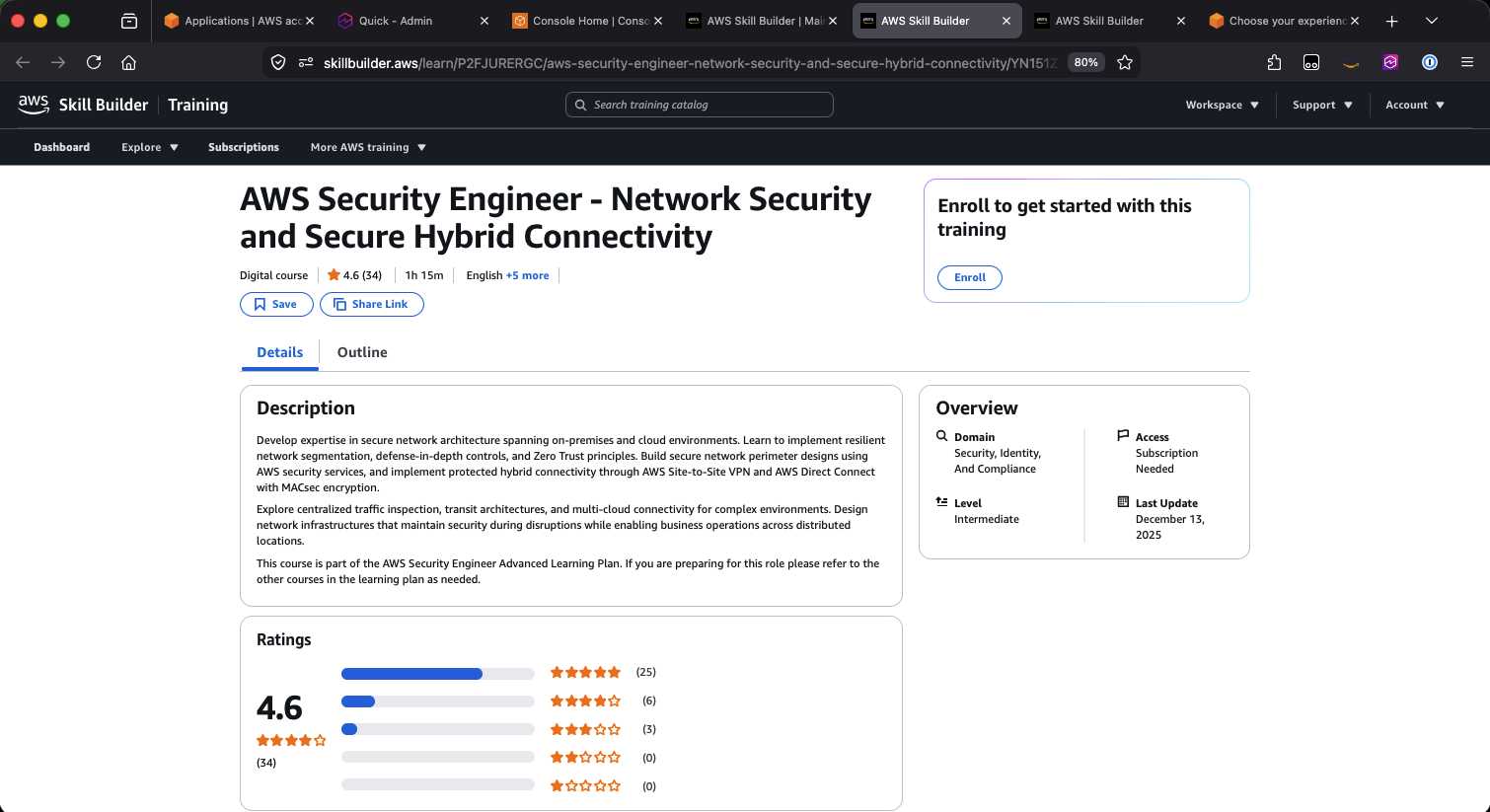This screenshot has width=1490, height=812.
Task: Open the browser home page icon
Action: [128, 62]
